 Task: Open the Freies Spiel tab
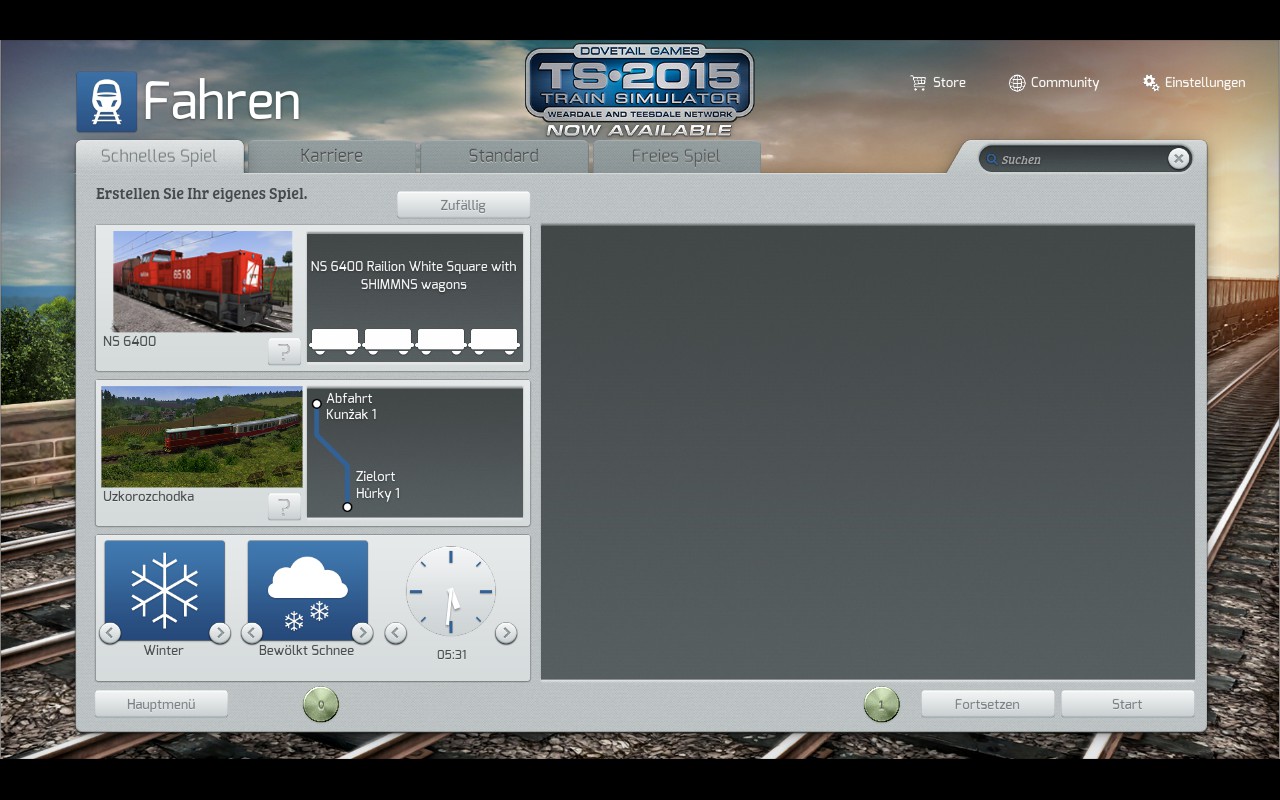[x=676, y=156]
